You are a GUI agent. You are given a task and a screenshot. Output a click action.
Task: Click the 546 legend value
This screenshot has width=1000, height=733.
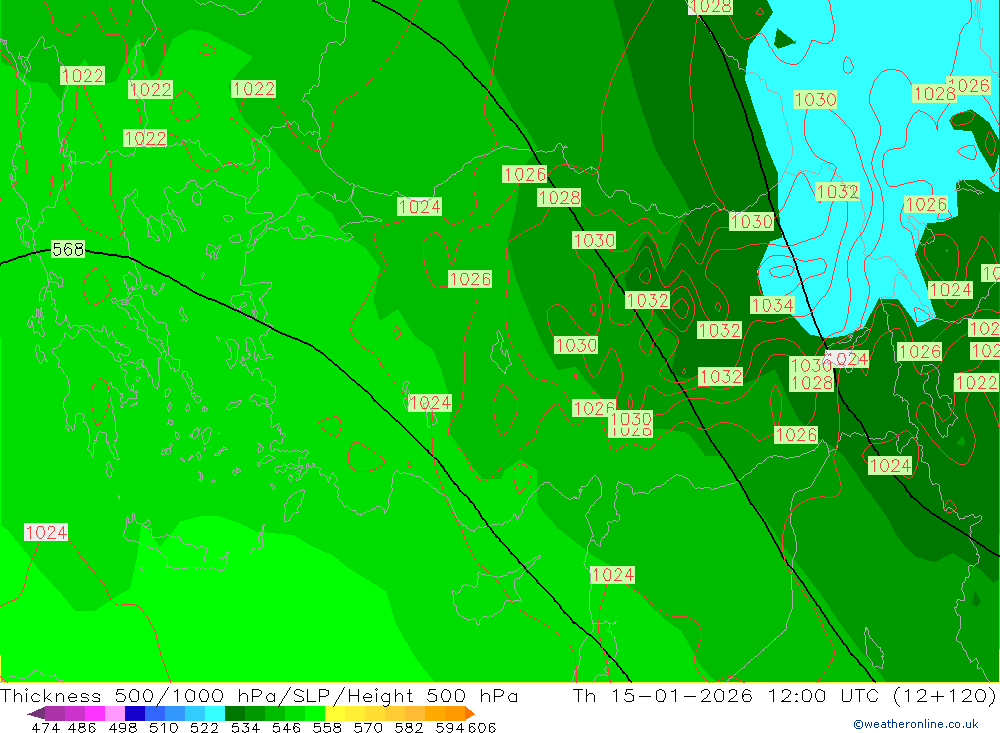point(286,727)
